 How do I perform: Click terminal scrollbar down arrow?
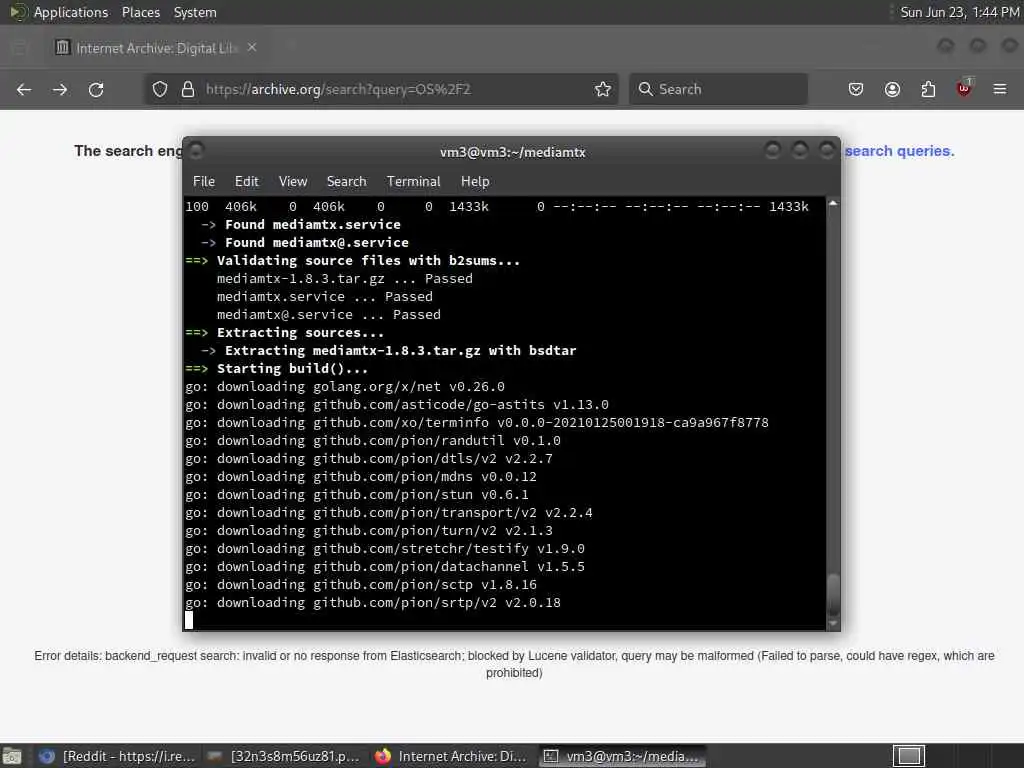pos(833,624)
